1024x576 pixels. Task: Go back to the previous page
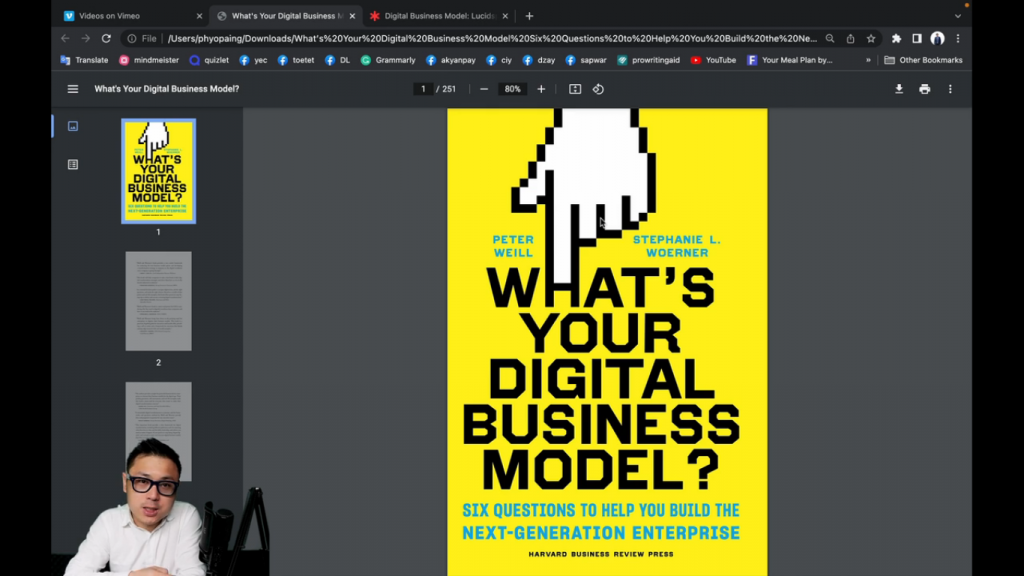click(65, 39)
